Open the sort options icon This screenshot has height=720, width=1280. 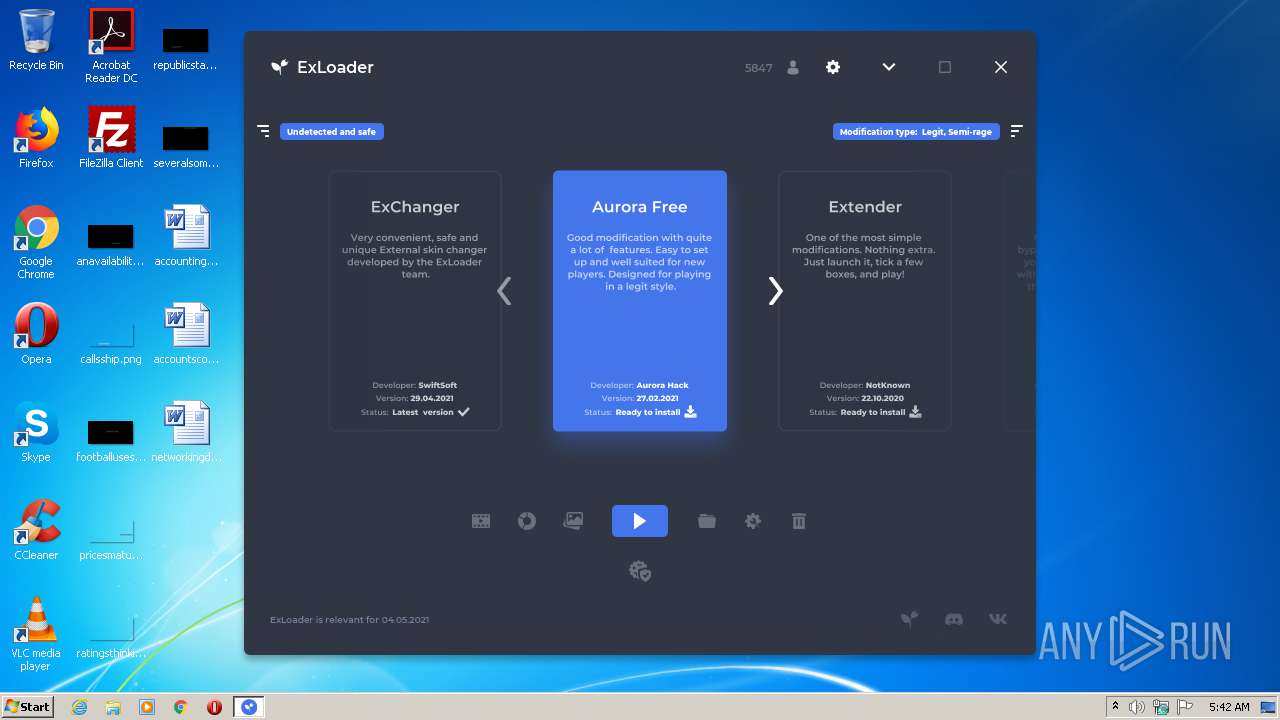(1016, 131)
